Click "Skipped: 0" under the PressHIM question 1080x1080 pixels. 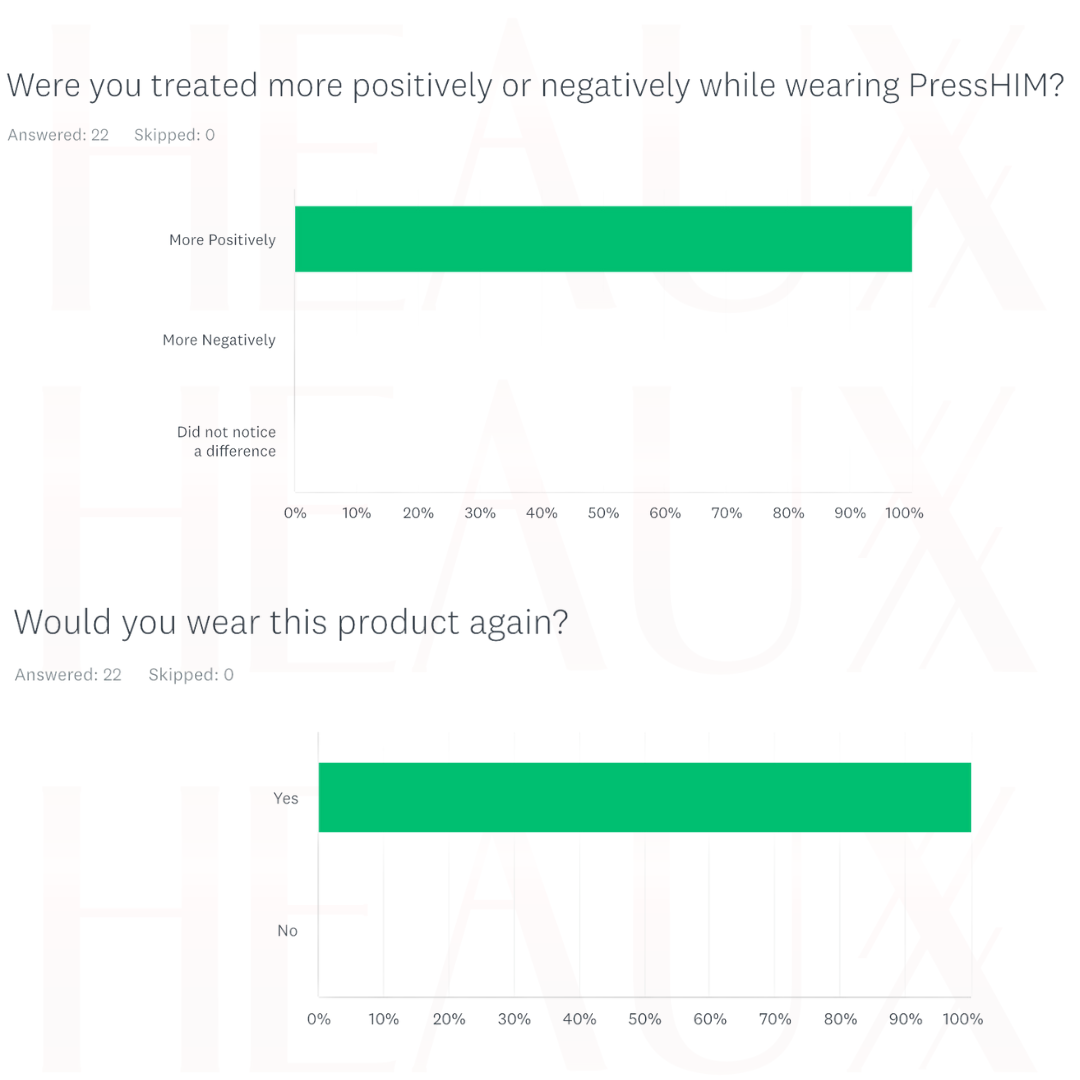point(174,135)
